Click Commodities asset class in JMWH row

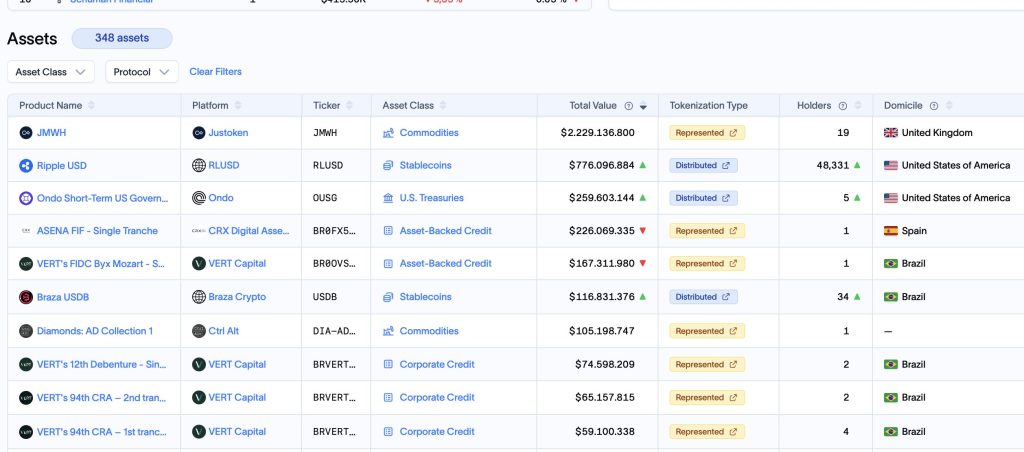click(429, 133)
